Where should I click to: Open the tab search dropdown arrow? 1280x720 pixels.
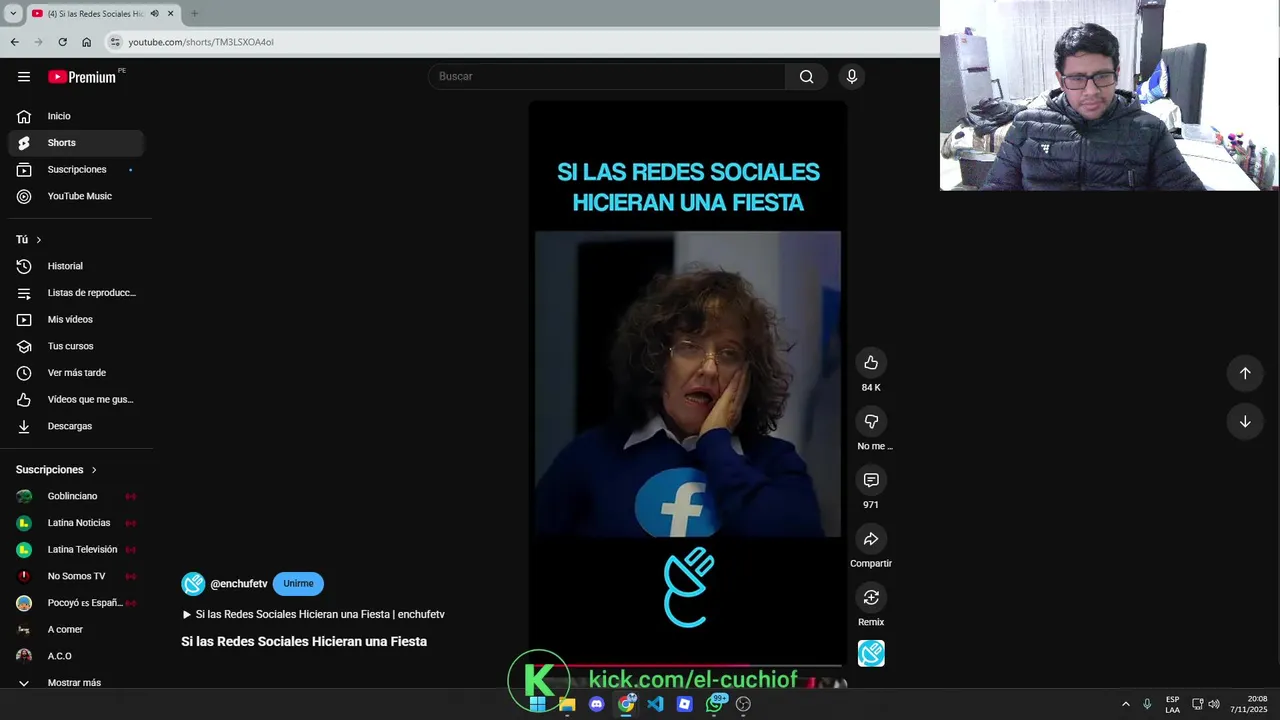[x=13, y=14]
